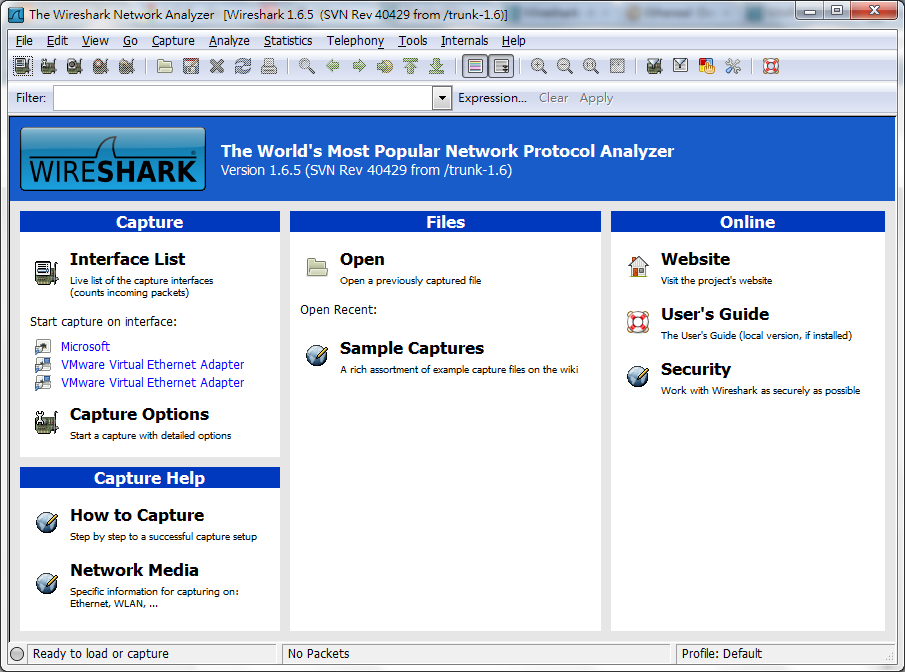Reload the capture file from toolbar
The image size is (905, 672).
pyautogui.click(x=243, y=66)
